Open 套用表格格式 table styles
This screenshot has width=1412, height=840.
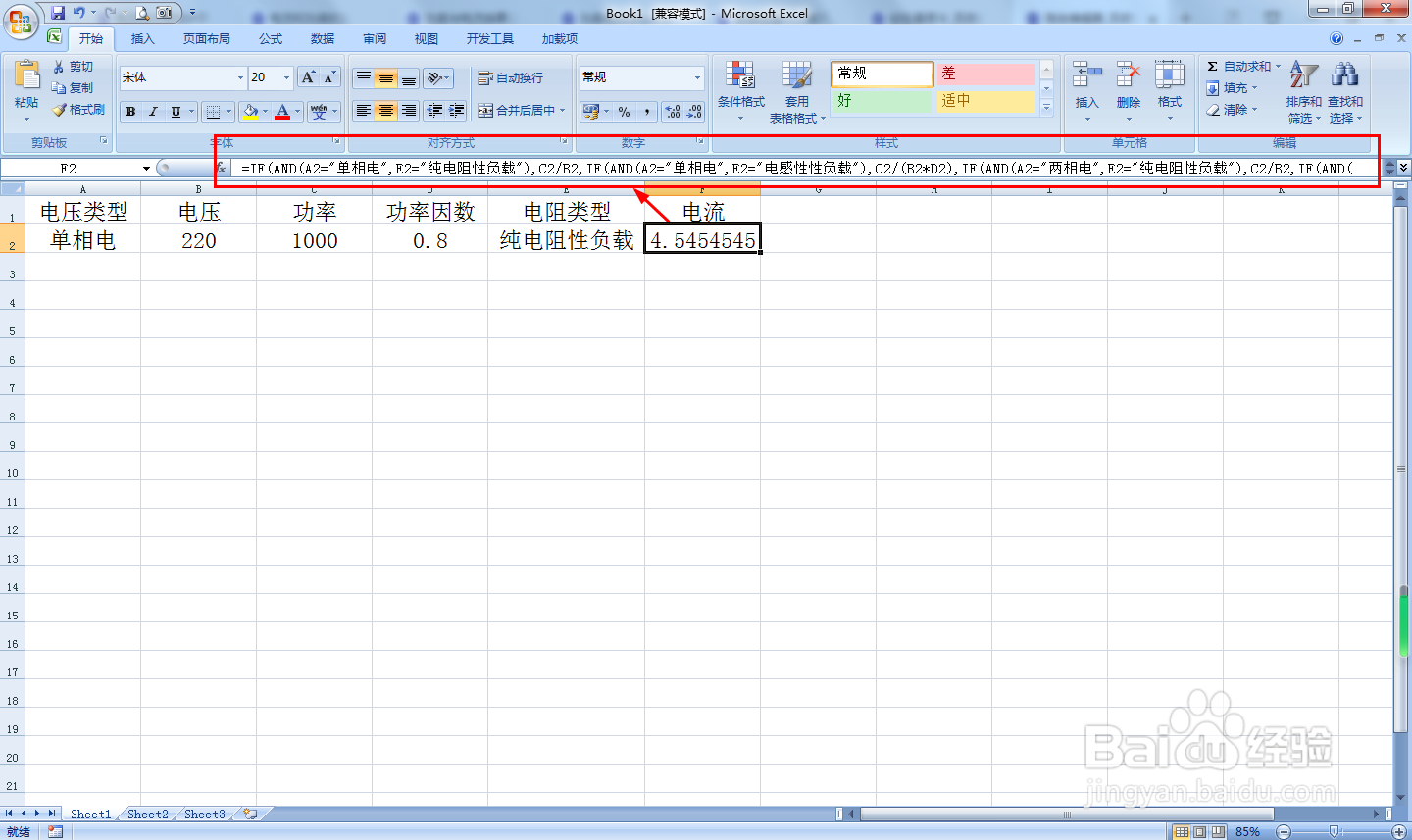[797, 90]
